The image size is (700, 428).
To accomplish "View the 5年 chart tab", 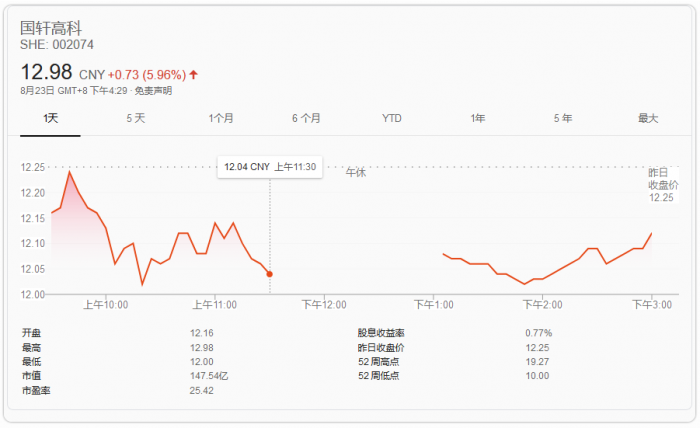I will [x=563, y=118].
